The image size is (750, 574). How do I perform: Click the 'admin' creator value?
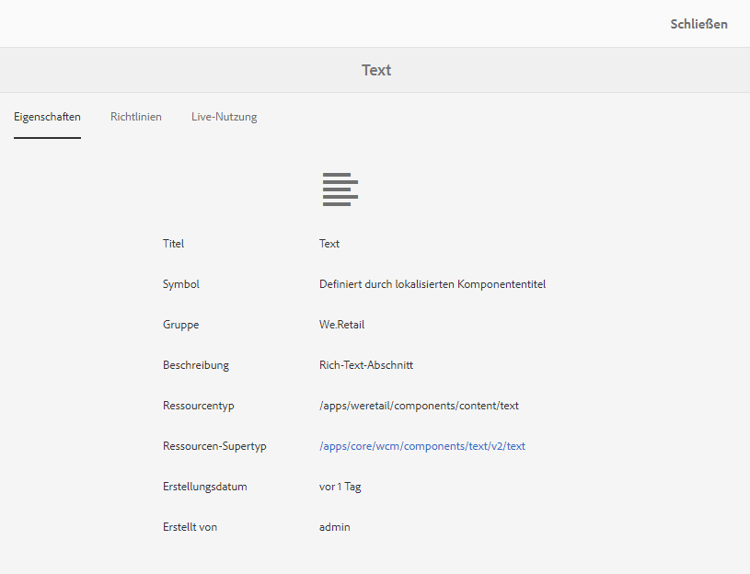(x=334, y=527)
